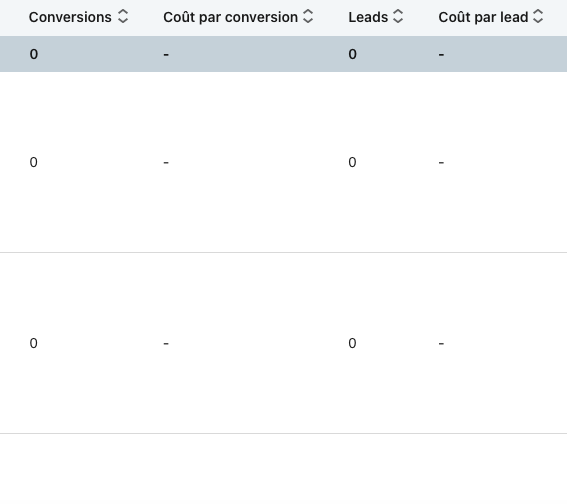This screenshot has height=504, width=567.
Task: Select the Leads value in first white row
Action: point(353,162)
